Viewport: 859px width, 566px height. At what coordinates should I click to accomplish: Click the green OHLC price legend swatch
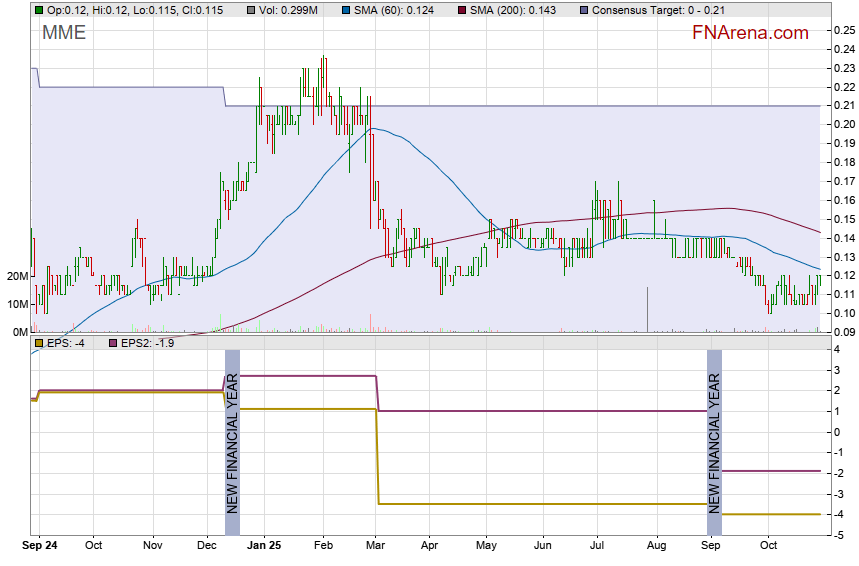click(x=39, y=10)
